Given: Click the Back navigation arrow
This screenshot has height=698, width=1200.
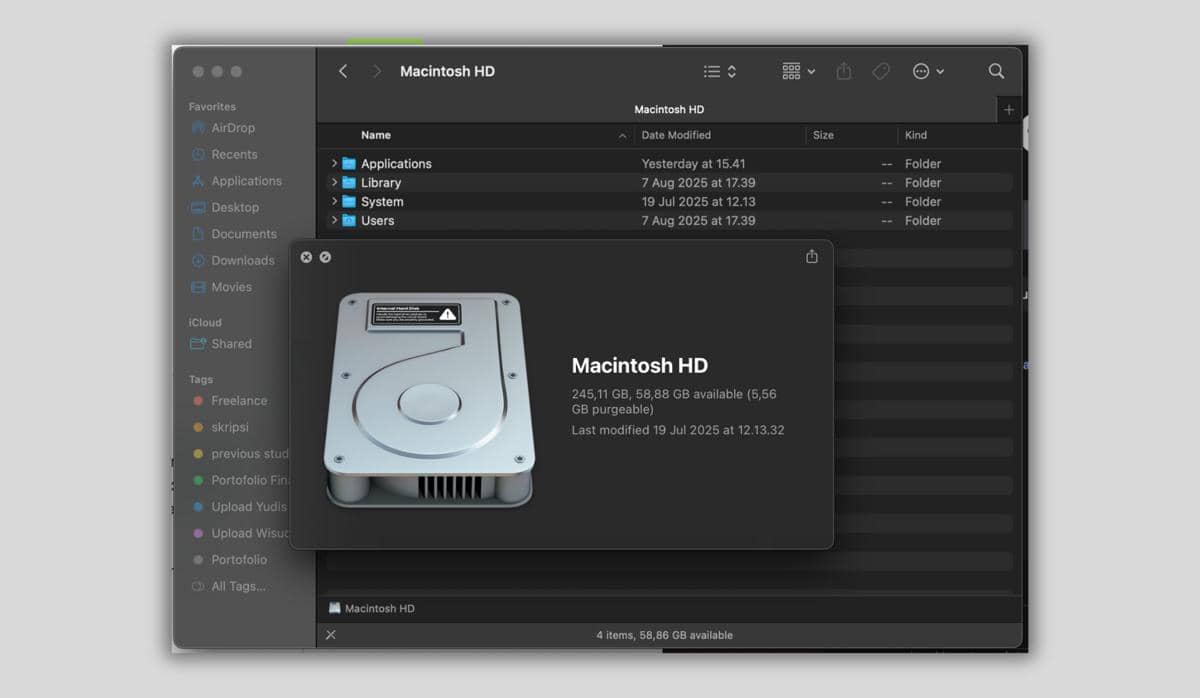Looking at the screenshot, I should [343, 71].
